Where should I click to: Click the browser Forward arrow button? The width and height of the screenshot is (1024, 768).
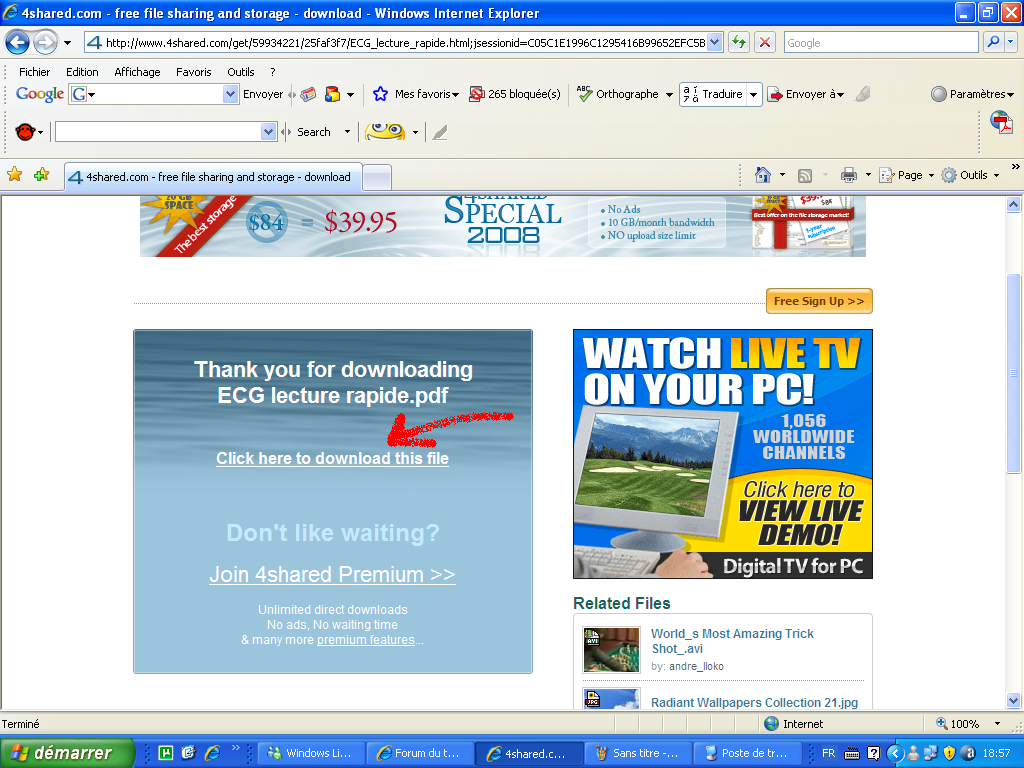pyautogui.click(x=45, y=43)
